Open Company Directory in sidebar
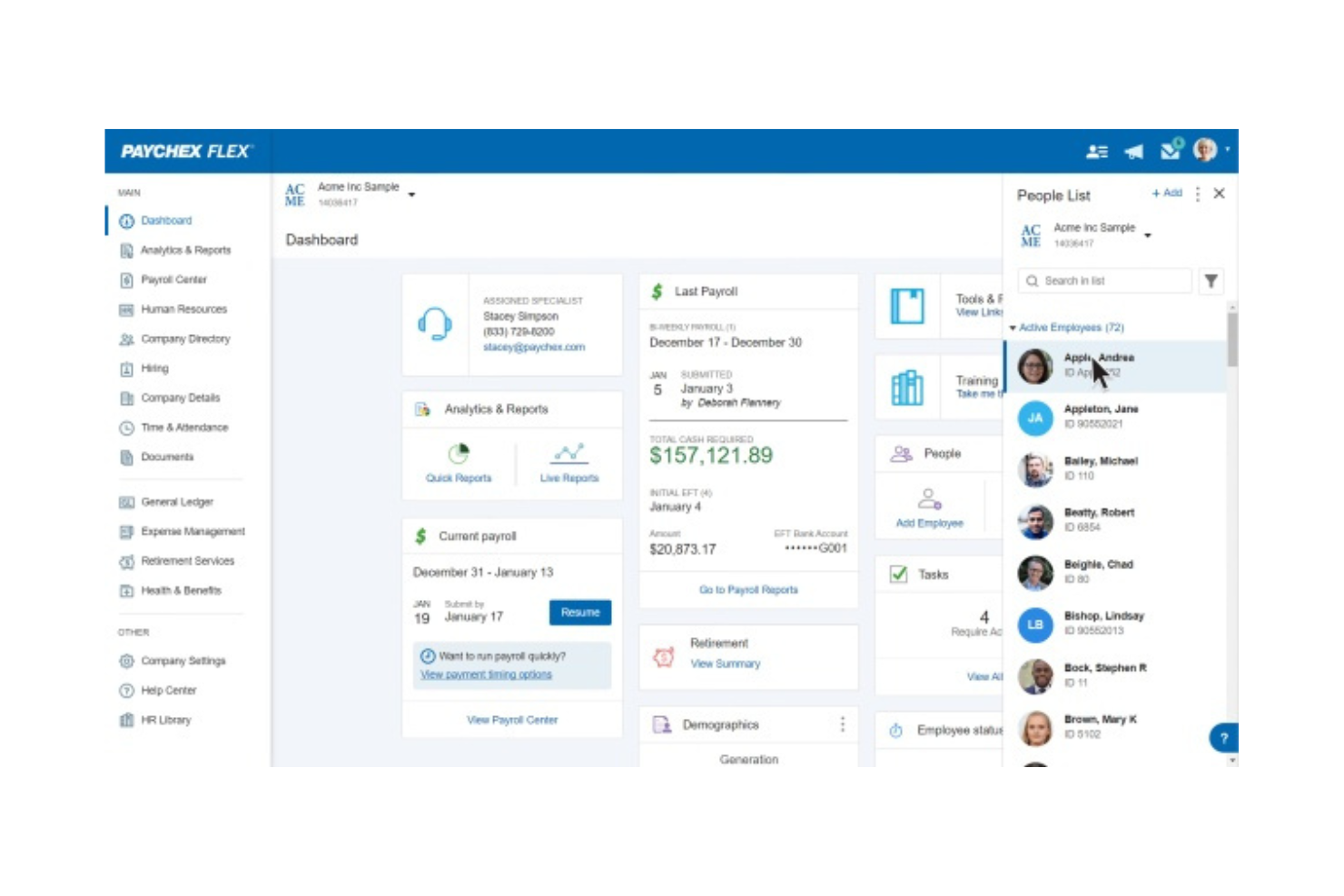Image resolution: width=1344 pixels, height=896 pixels. pyautogui.click(x=185, y=339)
